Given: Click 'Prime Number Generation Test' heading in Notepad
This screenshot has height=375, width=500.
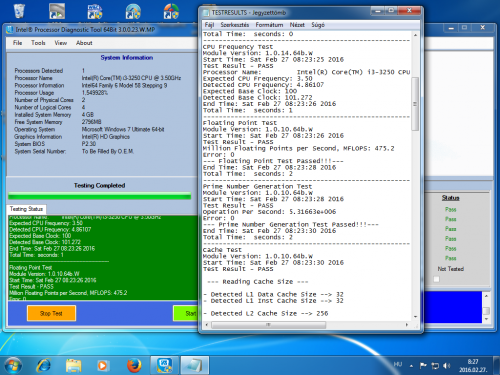Looking at the screenshot, I should pos(257,187).
